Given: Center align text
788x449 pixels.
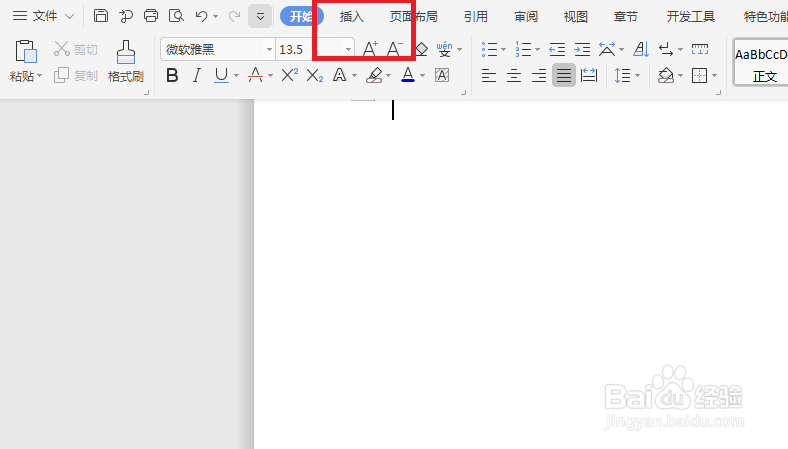Looking at the screenshot, I should click(x=514, y=76).
